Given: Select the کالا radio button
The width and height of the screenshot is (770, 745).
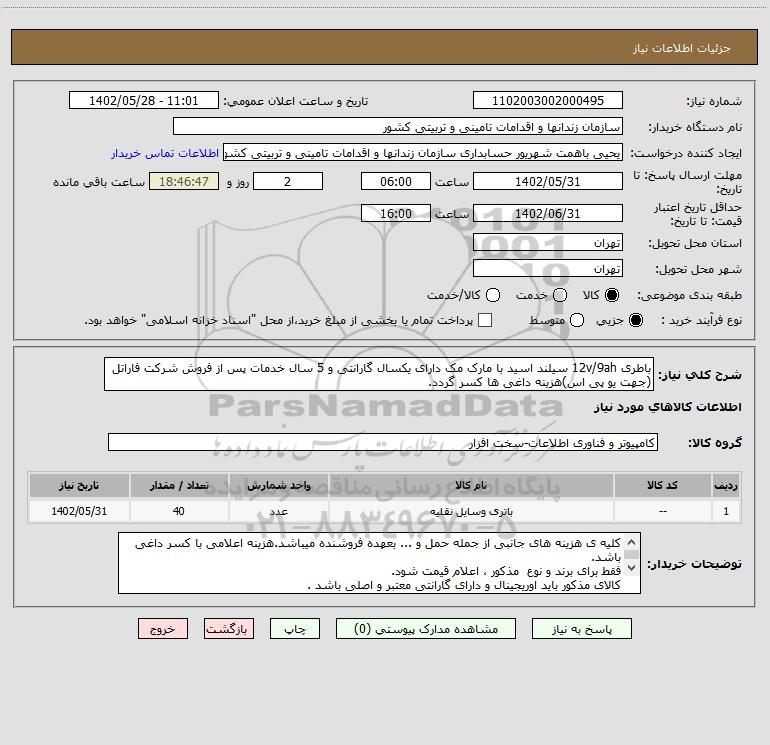Looking at the screenshot, I should pos(612,295).
